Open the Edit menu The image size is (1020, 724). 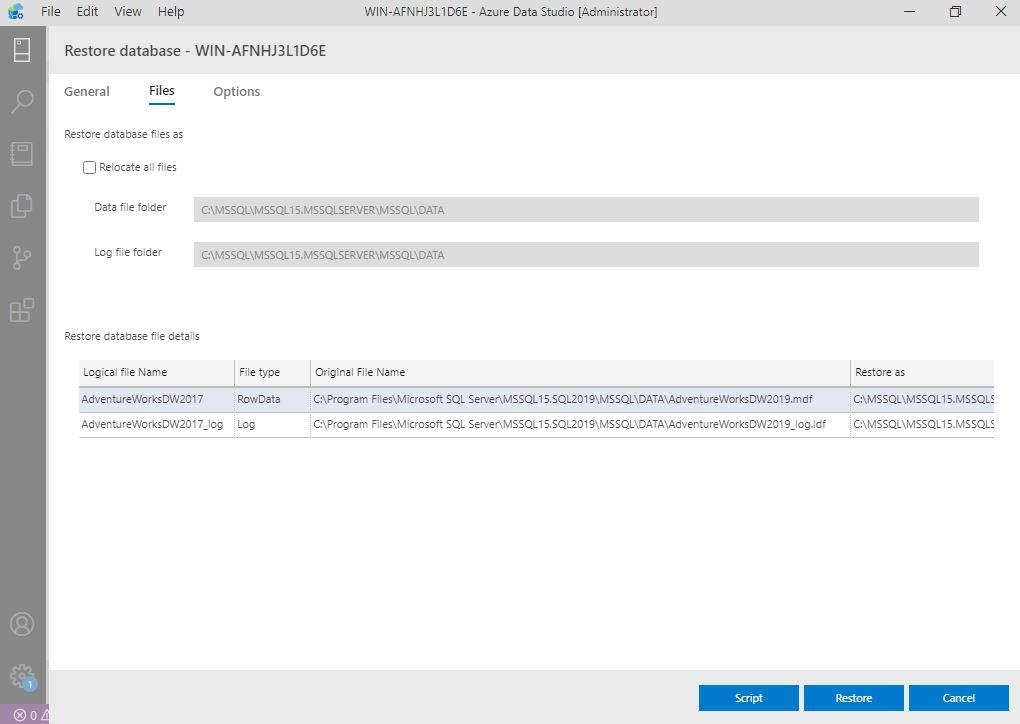(87, 12)
